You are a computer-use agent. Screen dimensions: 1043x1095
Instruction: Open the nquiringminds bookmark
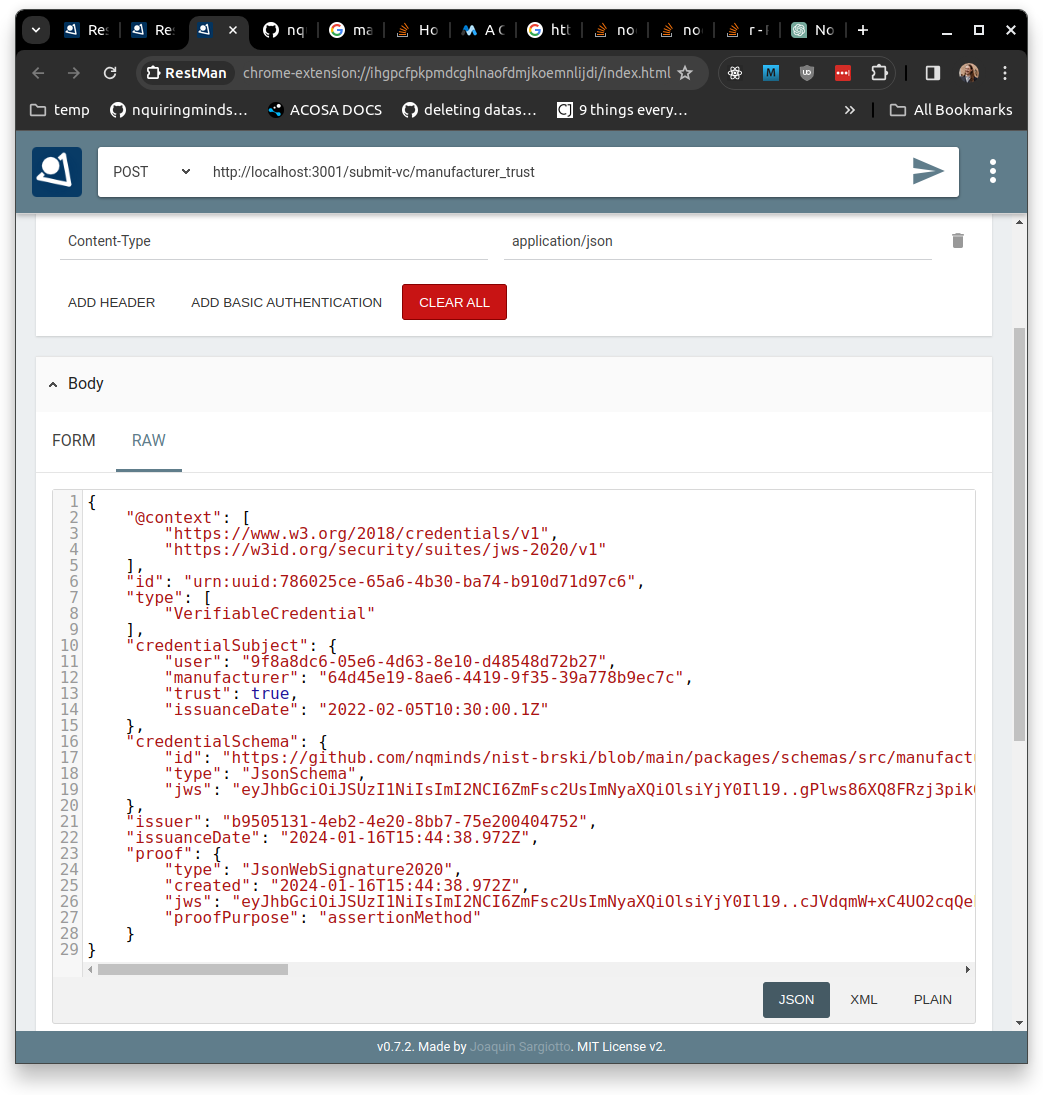179,110
